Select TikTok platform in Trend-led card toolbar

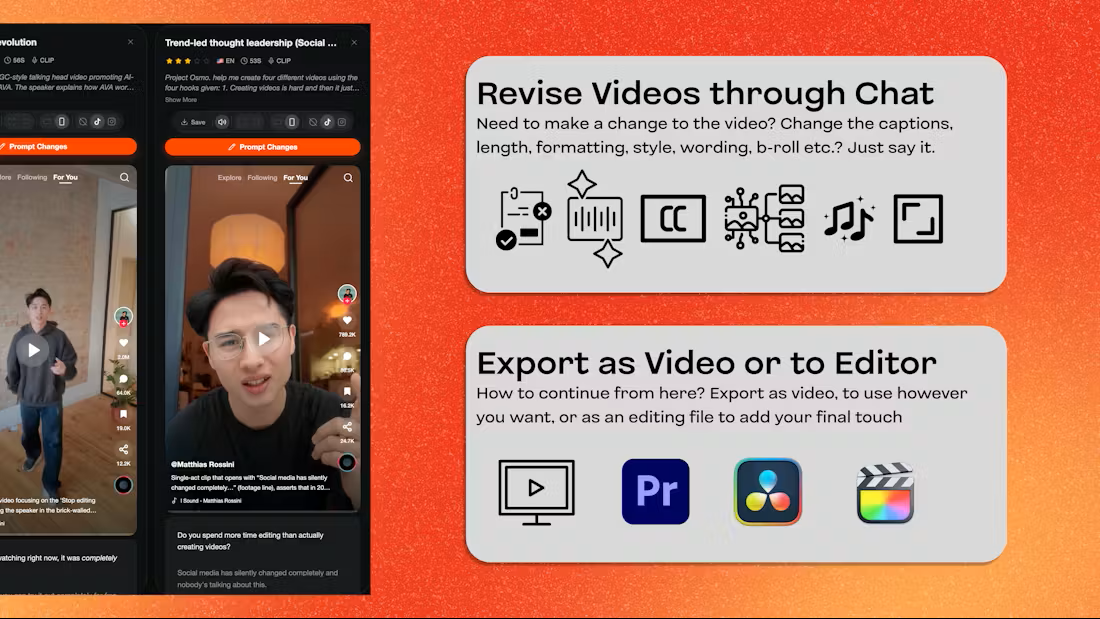pyautogui.click(x=328, y=122)
